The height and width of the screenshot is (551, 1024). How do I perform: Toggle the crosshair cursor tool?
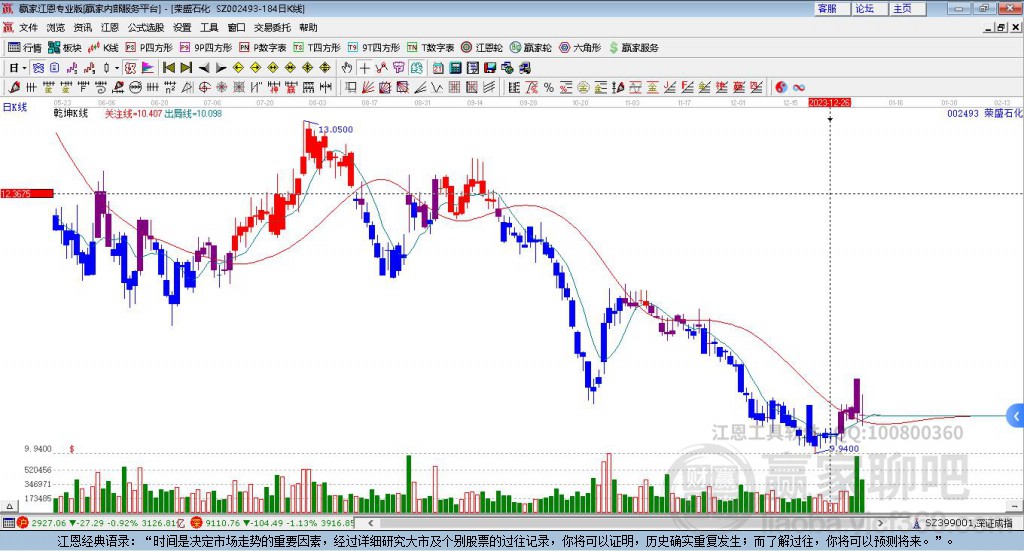(364, 68)
